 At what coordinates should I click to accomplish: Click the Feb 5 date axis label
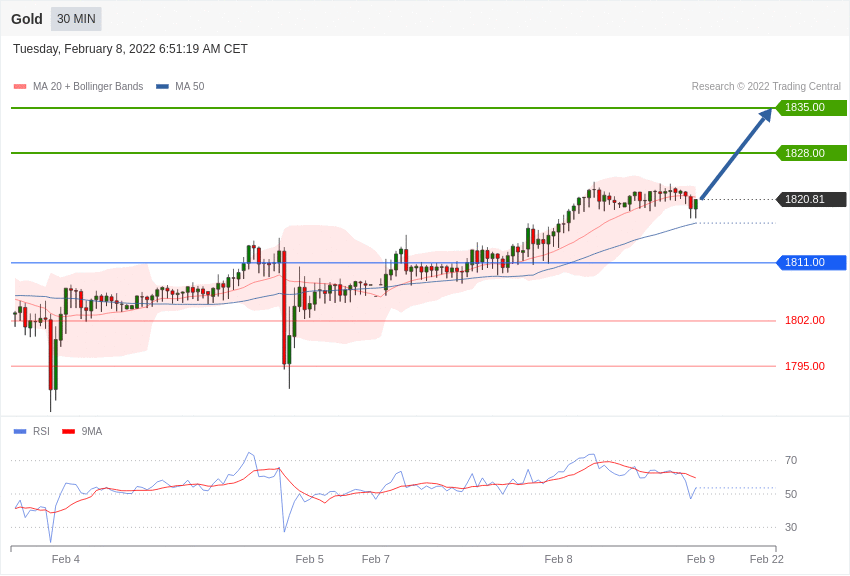click(310, 559)
